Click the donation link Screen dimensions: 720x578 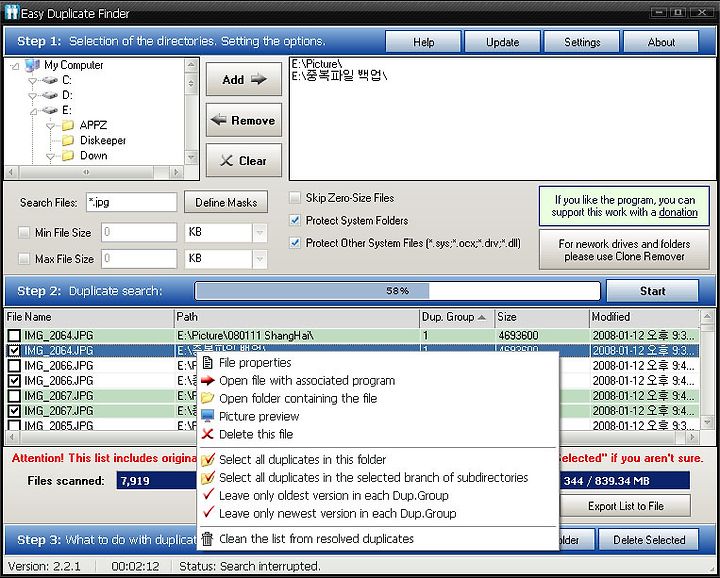coord(678,212)
